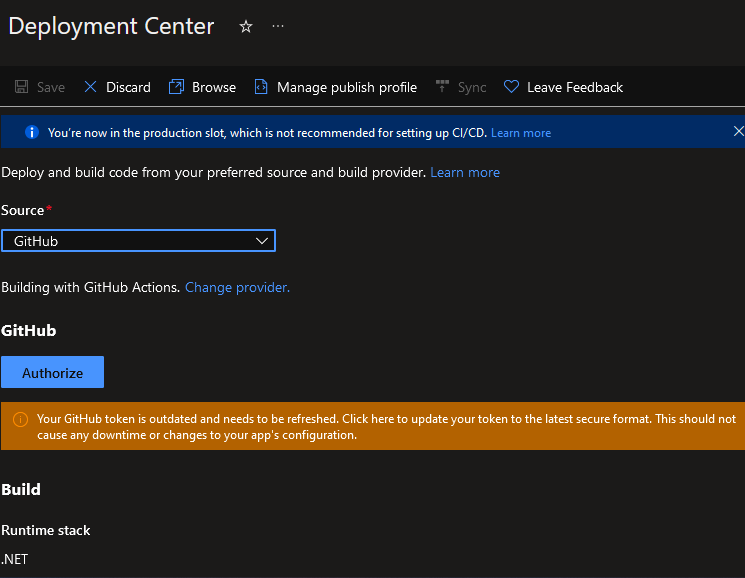Open the Source GitHub dropdown
This screenshot has height=578, width=745.
pyautogui.click(x=138, y=241)
